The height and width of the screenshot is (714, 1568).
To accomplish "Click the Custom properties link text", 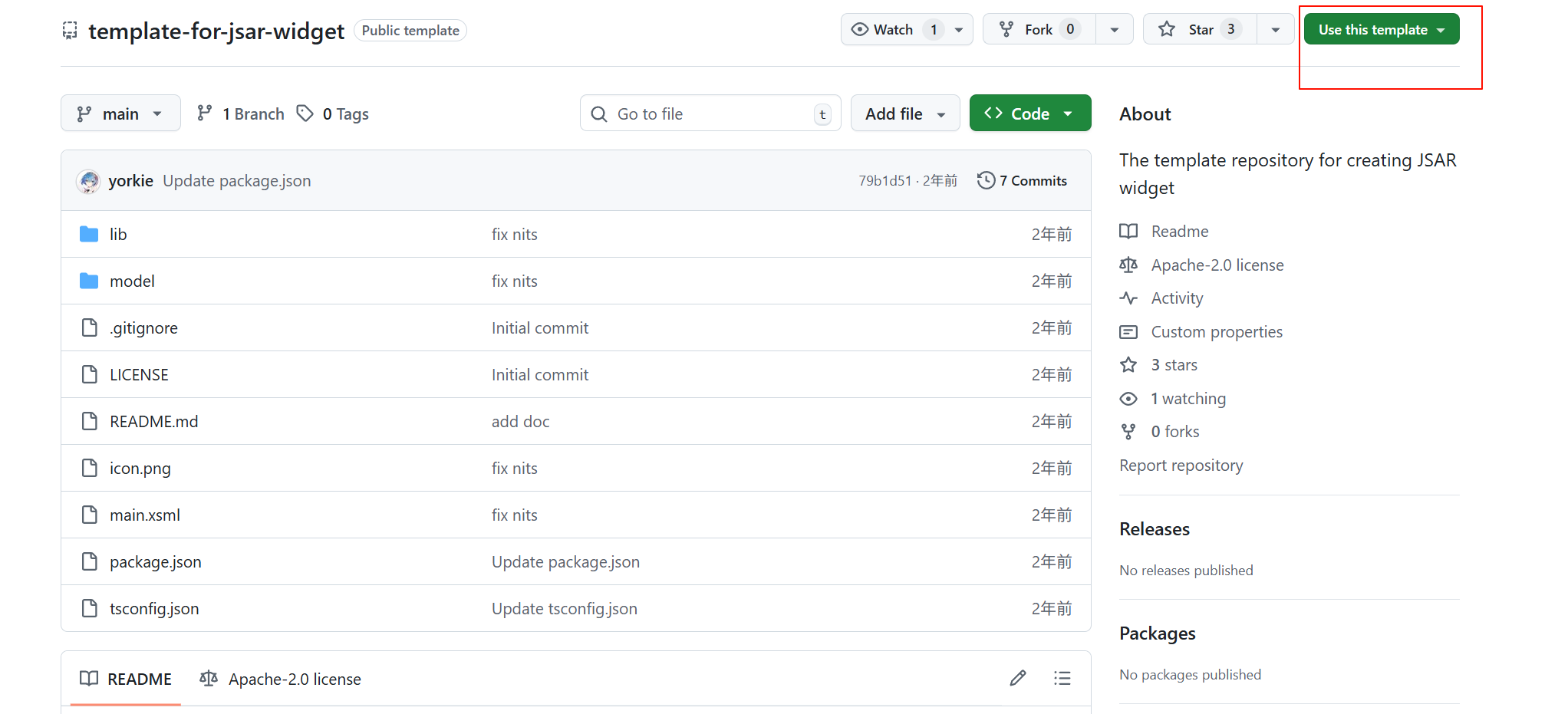I will coord(1217,331).
